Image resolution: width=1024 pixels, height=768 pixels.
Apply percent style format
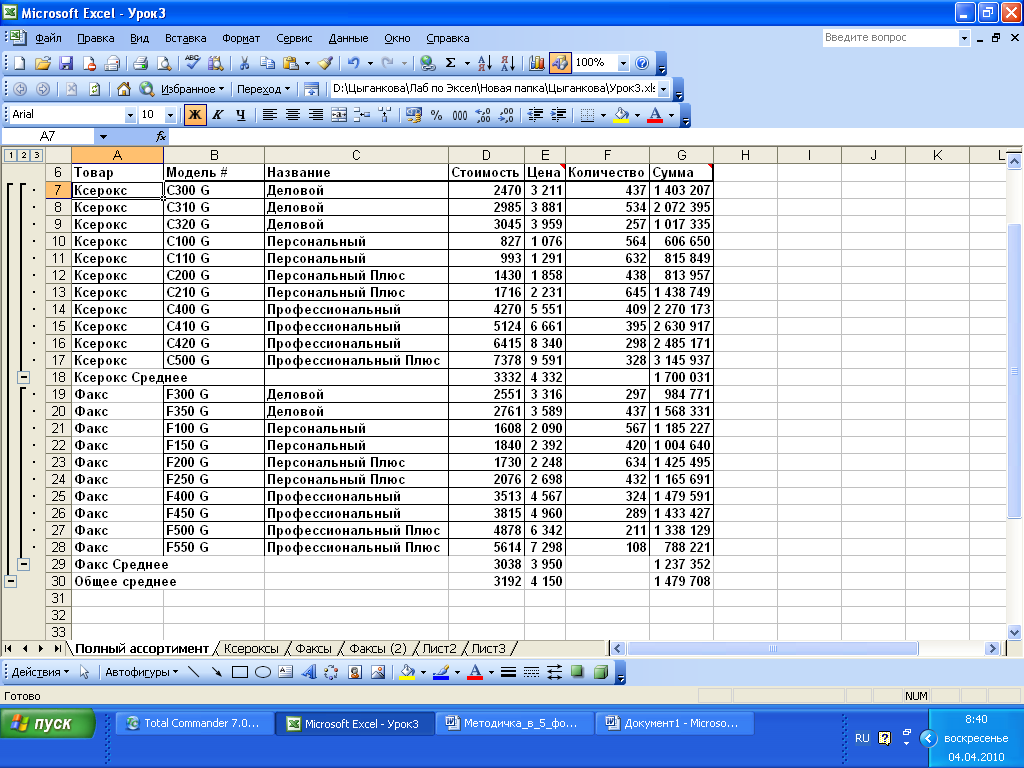(437, 116)
